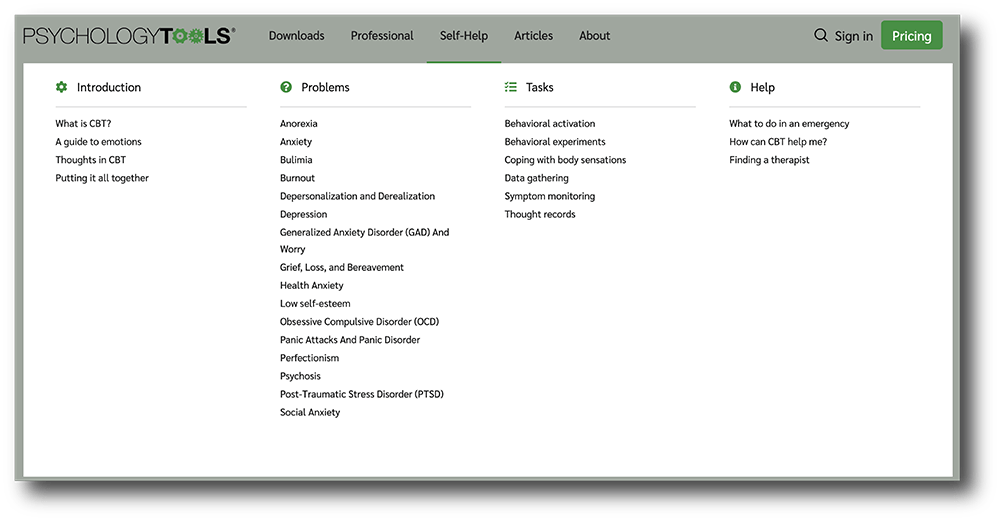Open the About menu

(x=594, y=36)
